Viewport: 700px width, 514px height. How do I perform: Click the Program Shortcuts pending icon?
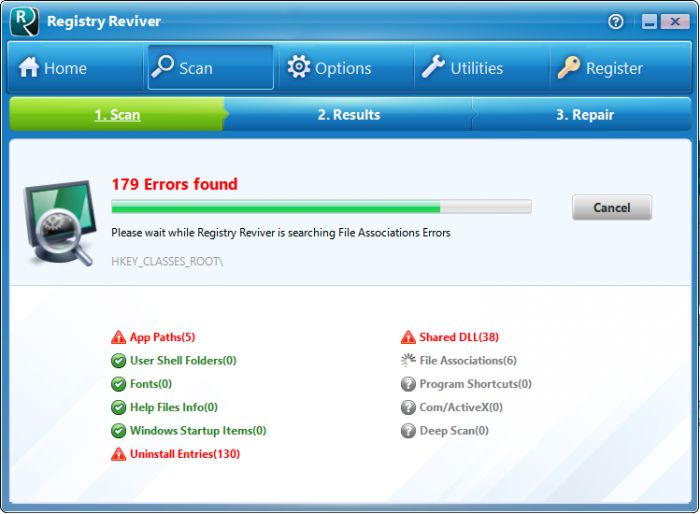(408, 384)
